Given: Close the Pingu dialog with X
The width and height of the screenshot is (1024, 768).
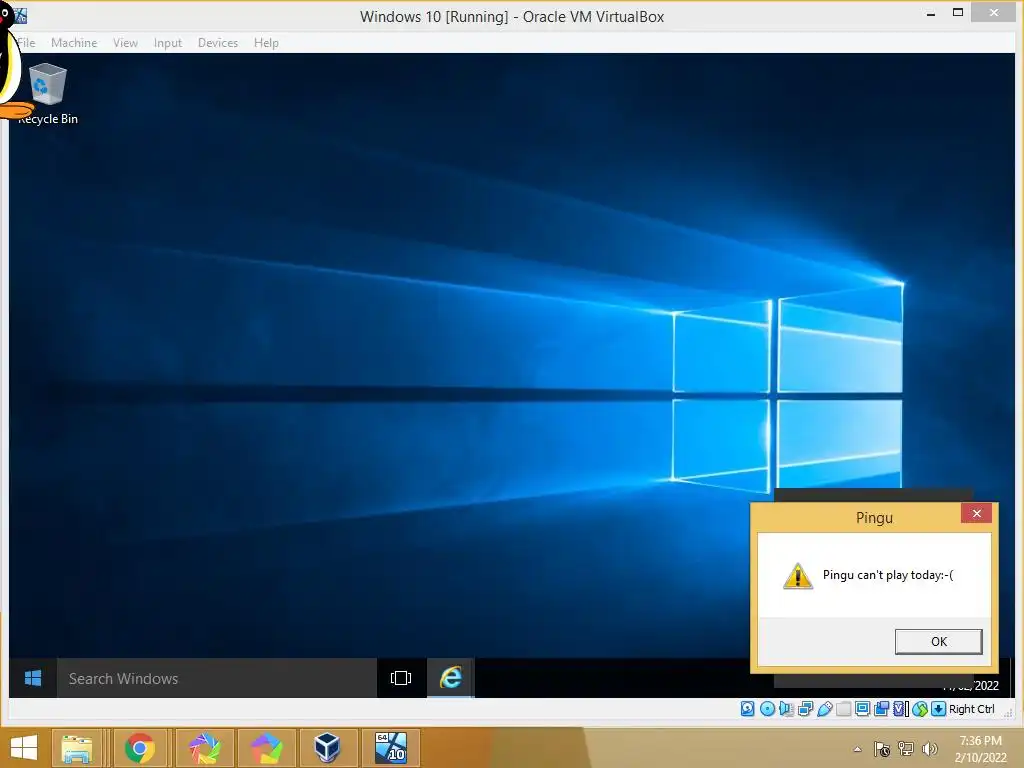Looking at the screenshot, I should pyautogui.click(x=976, y=513).
